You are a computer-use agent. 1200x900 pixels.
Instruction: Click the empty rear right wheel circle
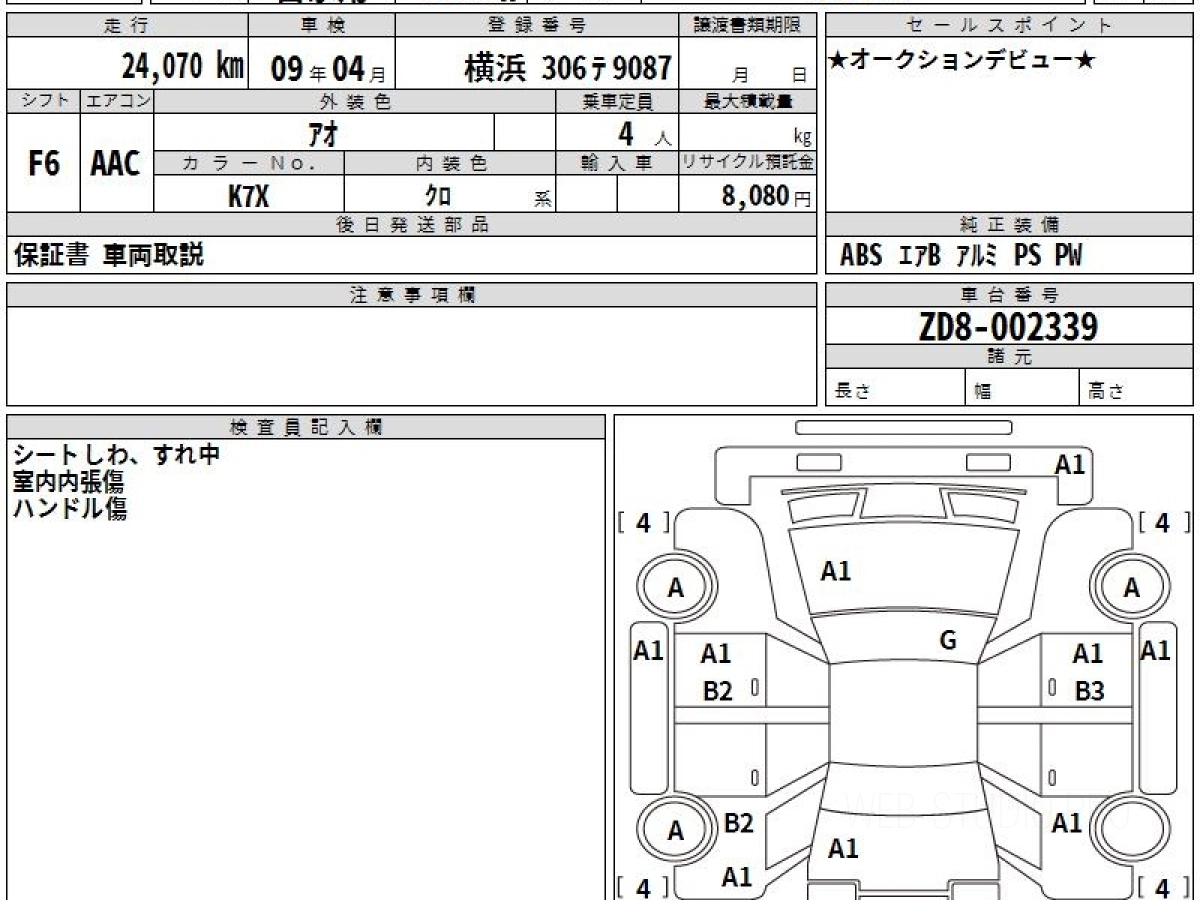(x=1132, y=831)
